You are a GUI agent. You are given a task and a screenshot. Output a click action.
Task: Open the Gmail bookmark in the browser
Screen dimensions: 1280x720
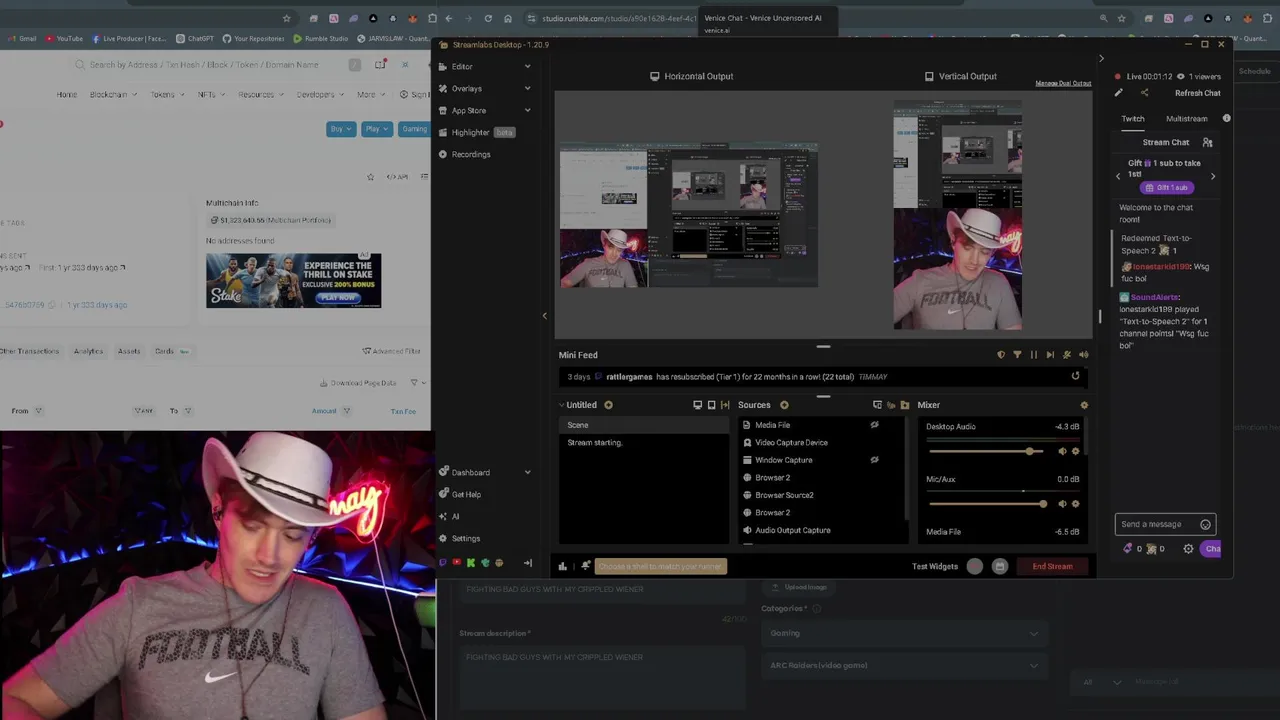[22, 39]
